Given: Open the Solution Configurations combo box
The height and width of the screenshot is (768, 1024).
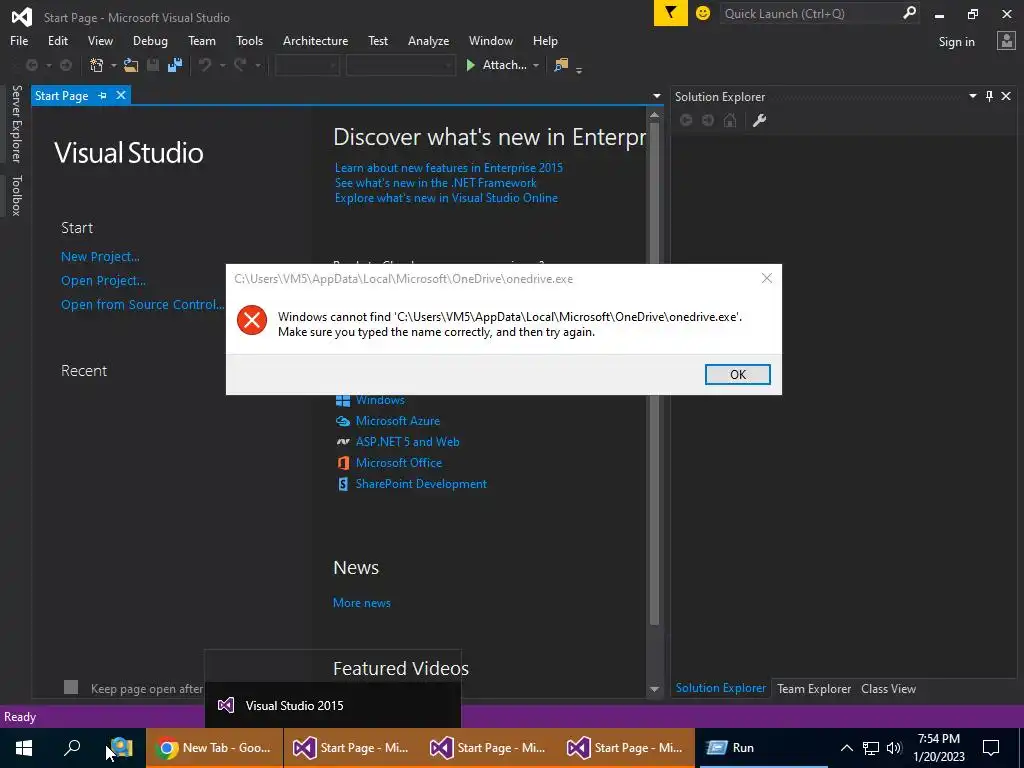Looking at the screenshot, I should (x=307, y=65).
